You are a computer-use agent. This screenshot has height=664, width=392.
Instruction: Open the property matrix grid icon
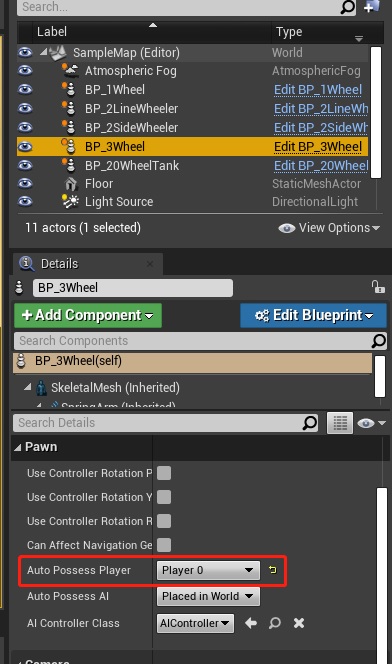(x=340, y=423)
